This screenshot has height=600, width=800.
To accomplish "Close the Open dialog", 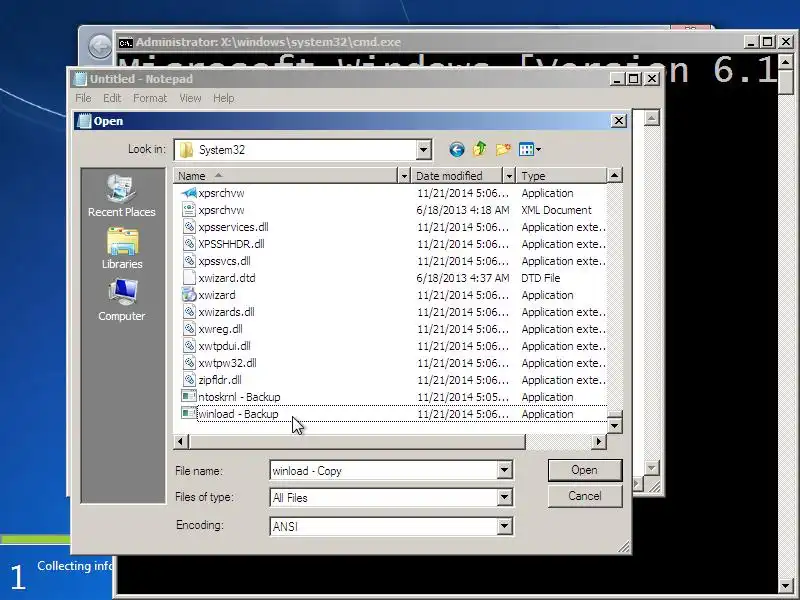I will (x=618, y=121).
